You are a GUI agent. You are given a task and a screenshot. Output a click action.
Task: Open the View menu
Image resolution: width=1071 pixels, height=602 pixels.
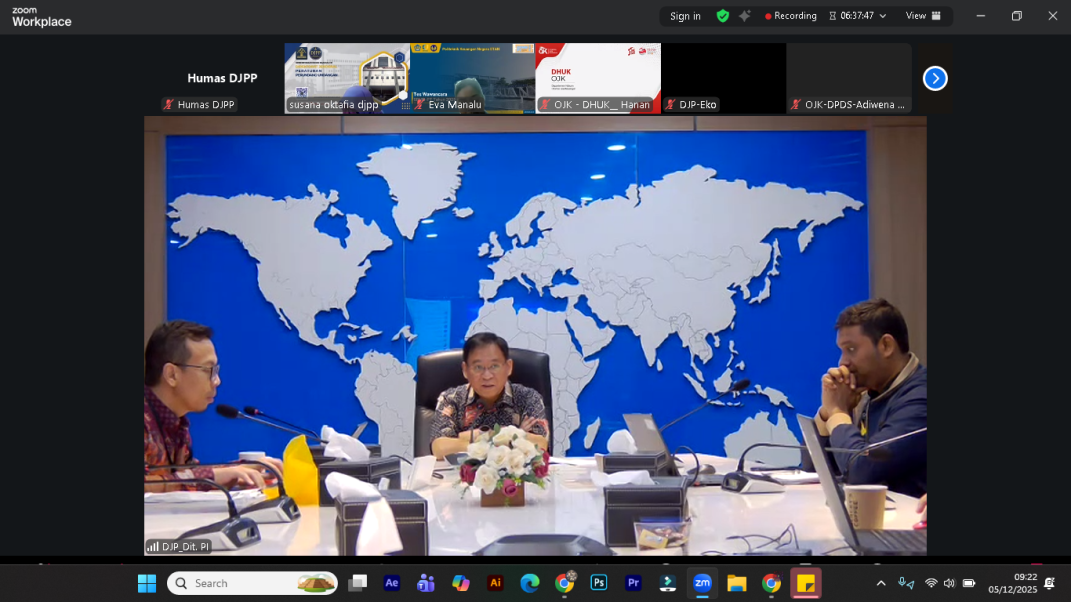coord(916,15)
